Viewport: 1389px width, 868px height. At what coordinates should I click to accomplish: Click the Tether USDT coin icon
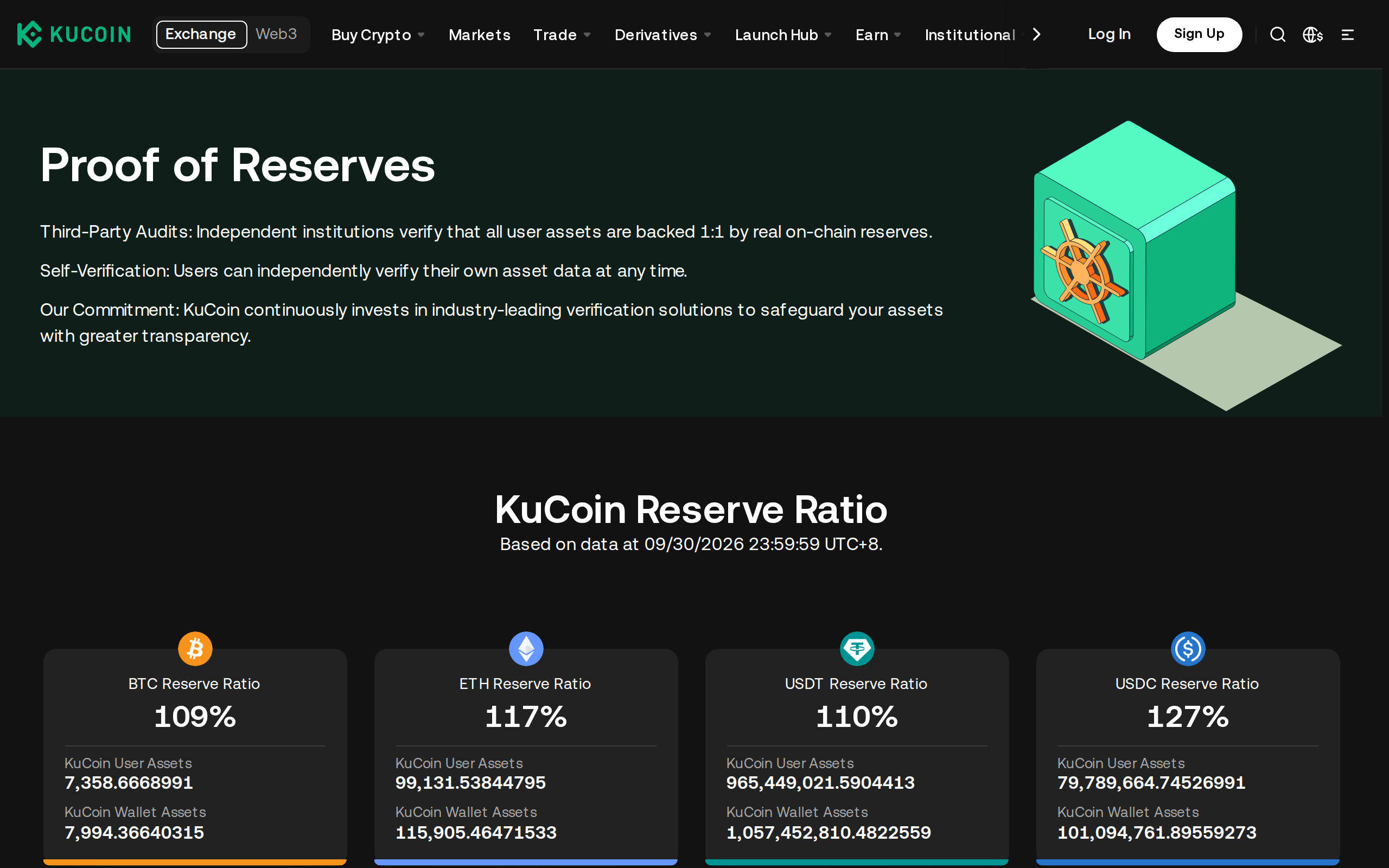click(857, 649)
